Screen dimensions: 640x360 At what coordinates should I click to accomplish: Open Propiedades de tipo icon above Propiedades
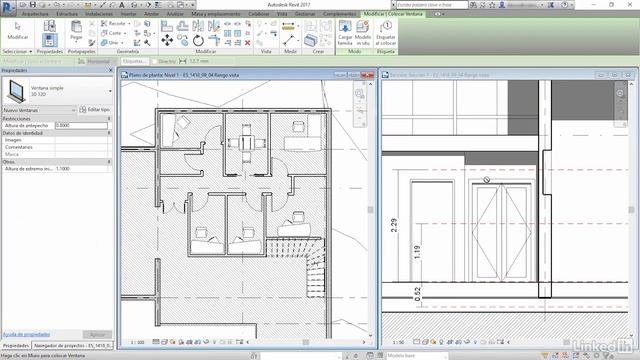click(x=50, y=26)
